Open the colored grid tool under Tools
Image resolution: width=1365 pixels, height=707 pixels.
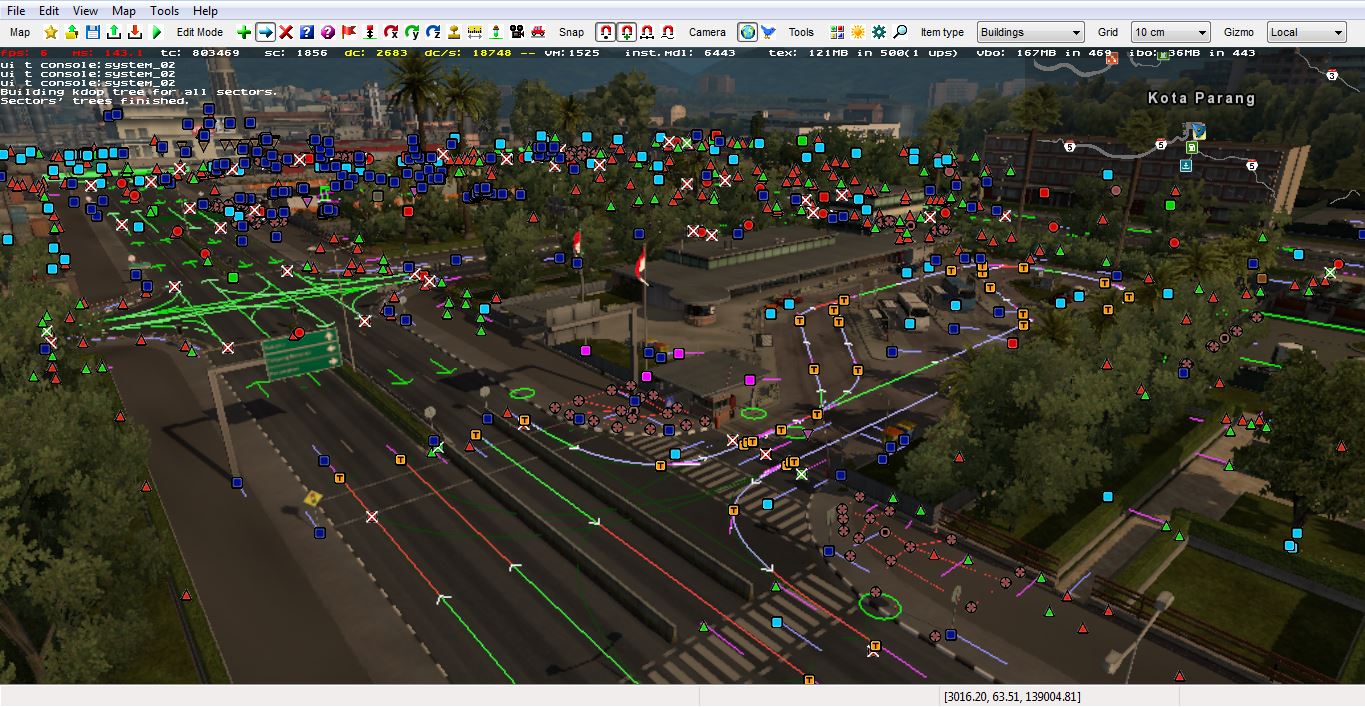click(837, 32)
